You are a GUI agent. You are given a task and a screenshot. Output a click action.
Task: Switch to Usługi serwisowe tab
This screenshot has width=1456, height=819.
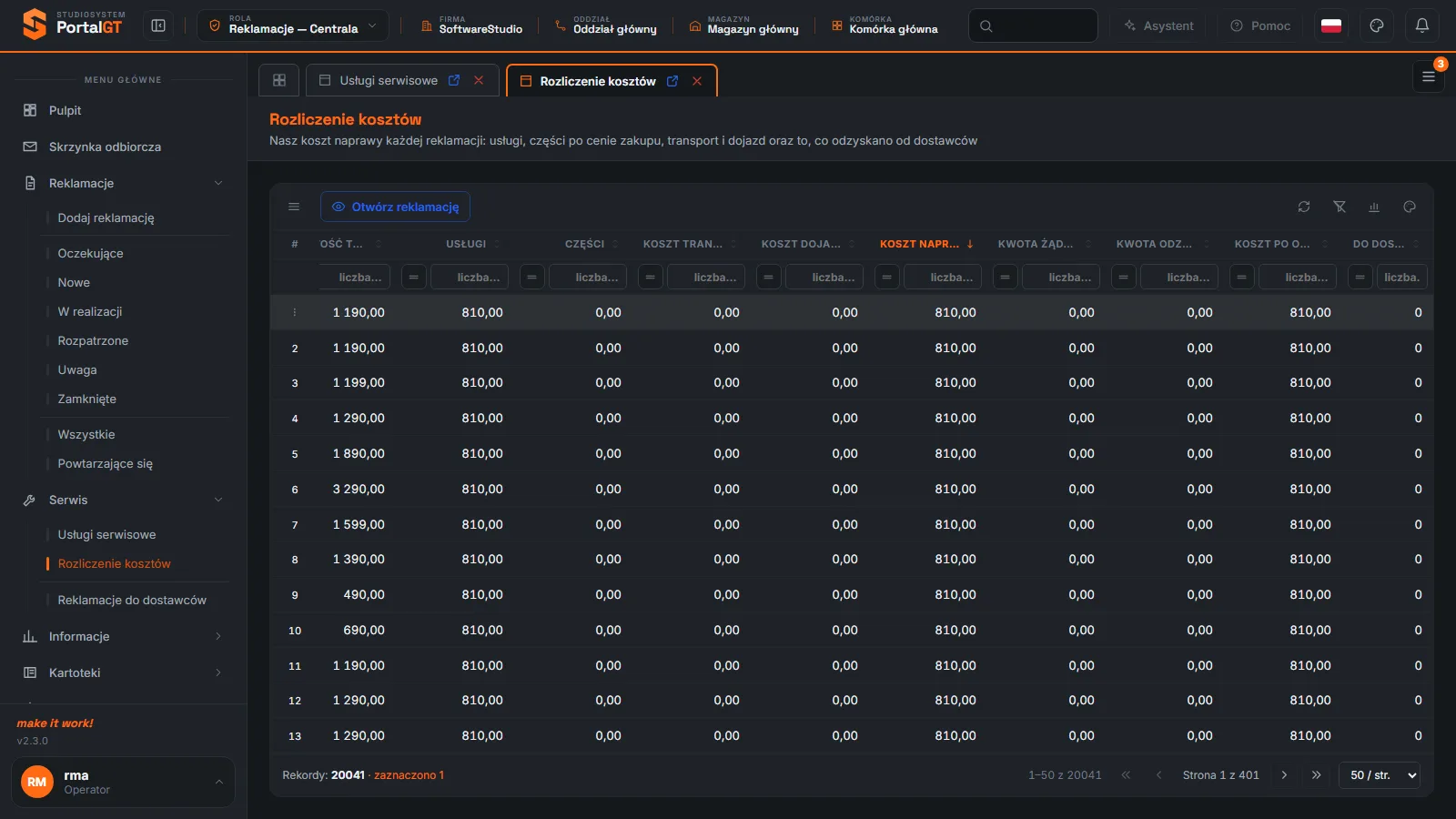(x=389, y=80)
